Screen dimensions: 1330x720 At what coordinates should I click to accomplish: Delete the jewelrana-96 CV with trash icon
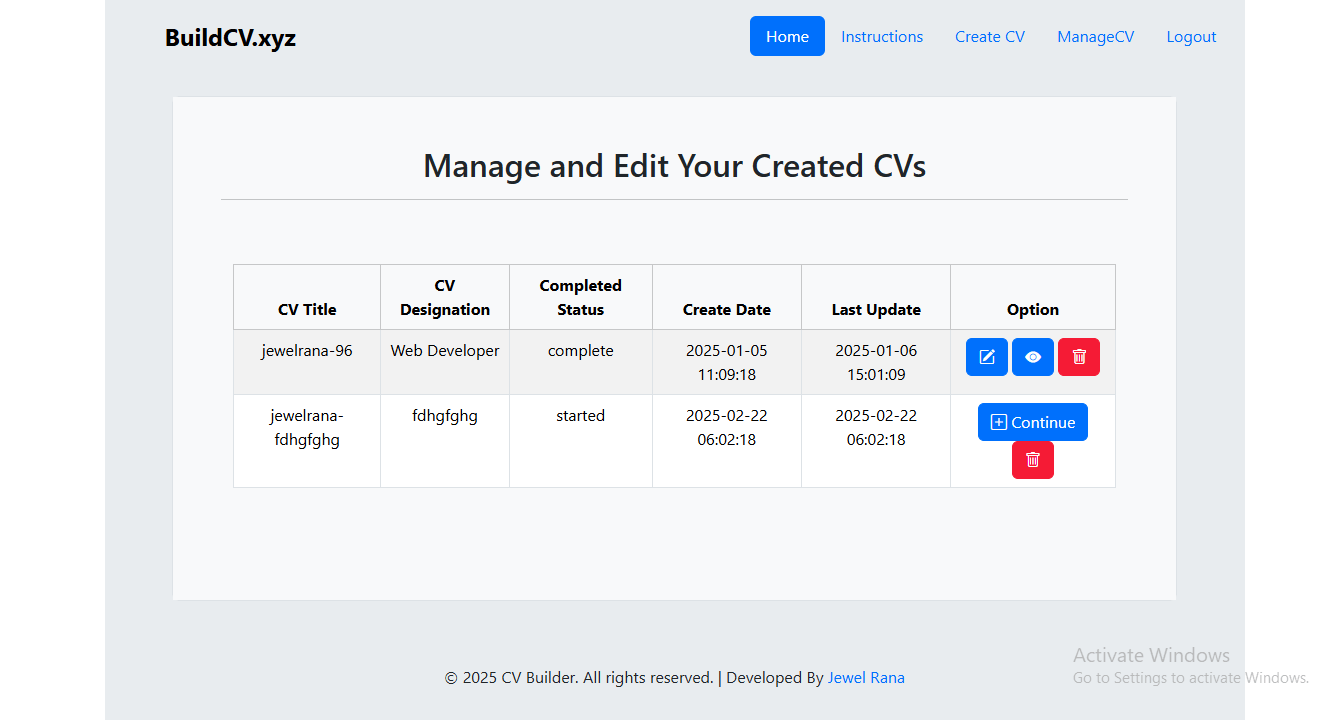click(x=1078, y=357)
